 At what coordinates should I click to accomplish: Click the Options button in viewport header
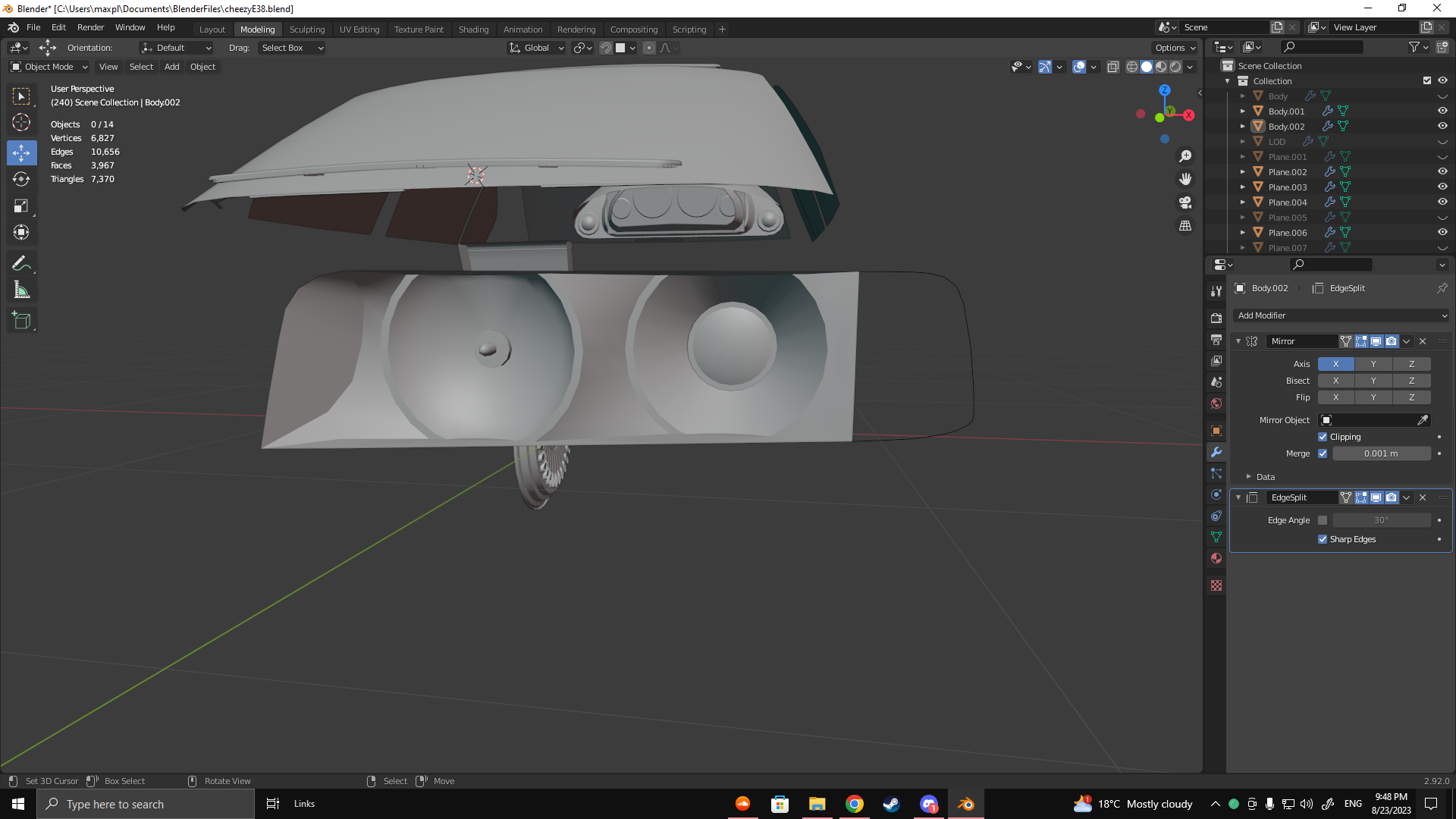point(1175,48)
